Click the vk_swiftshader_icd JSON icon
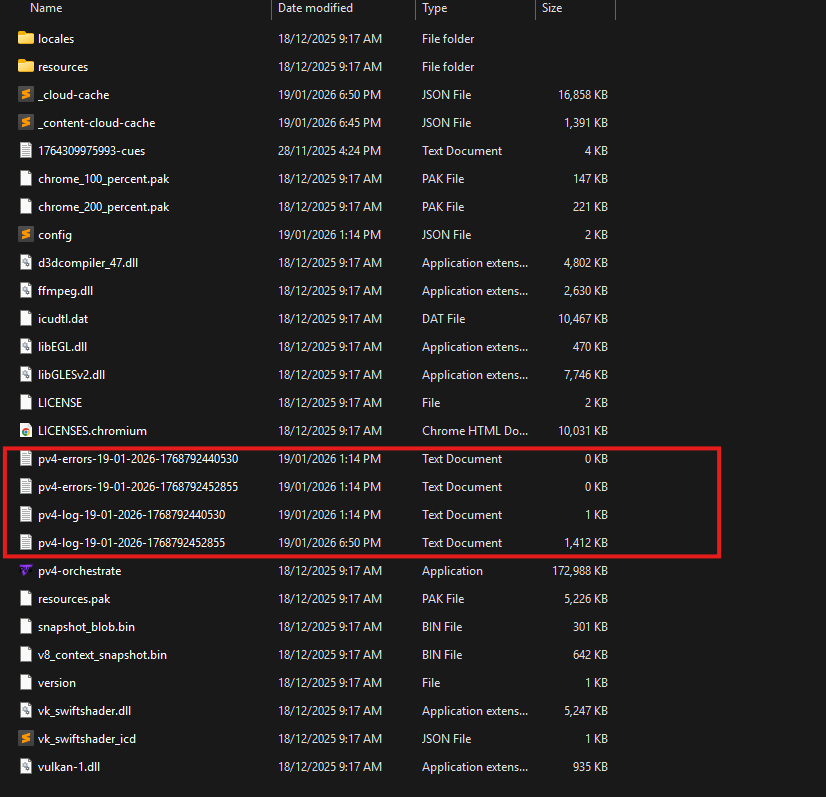826x797 pixels. (26, 738)
